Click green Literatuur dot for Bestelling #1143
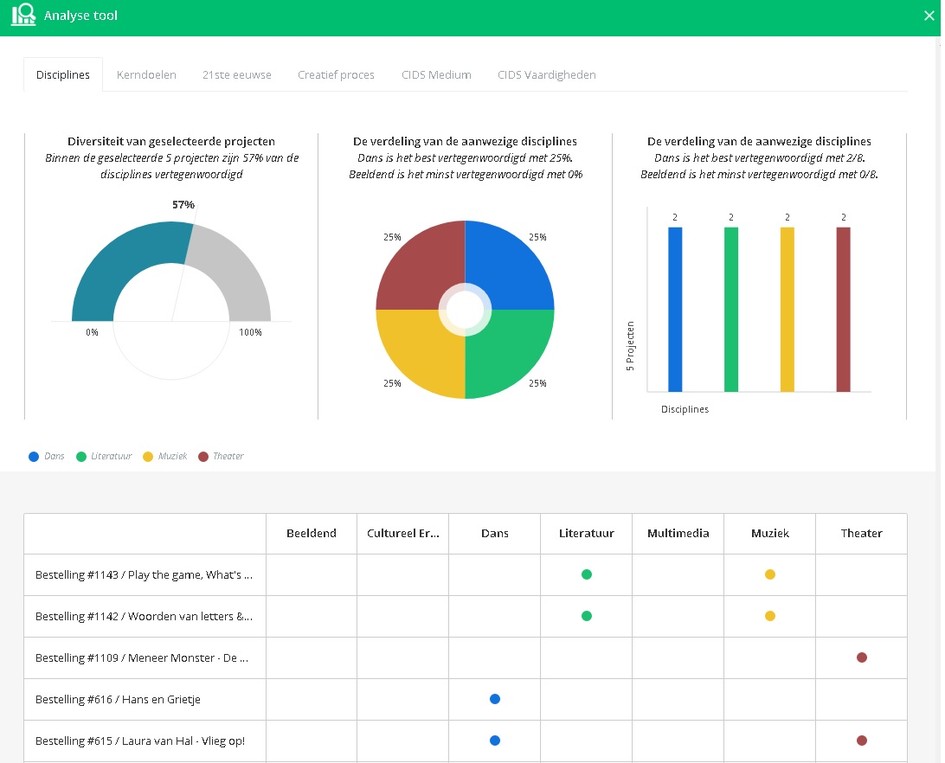 [586, 574]
